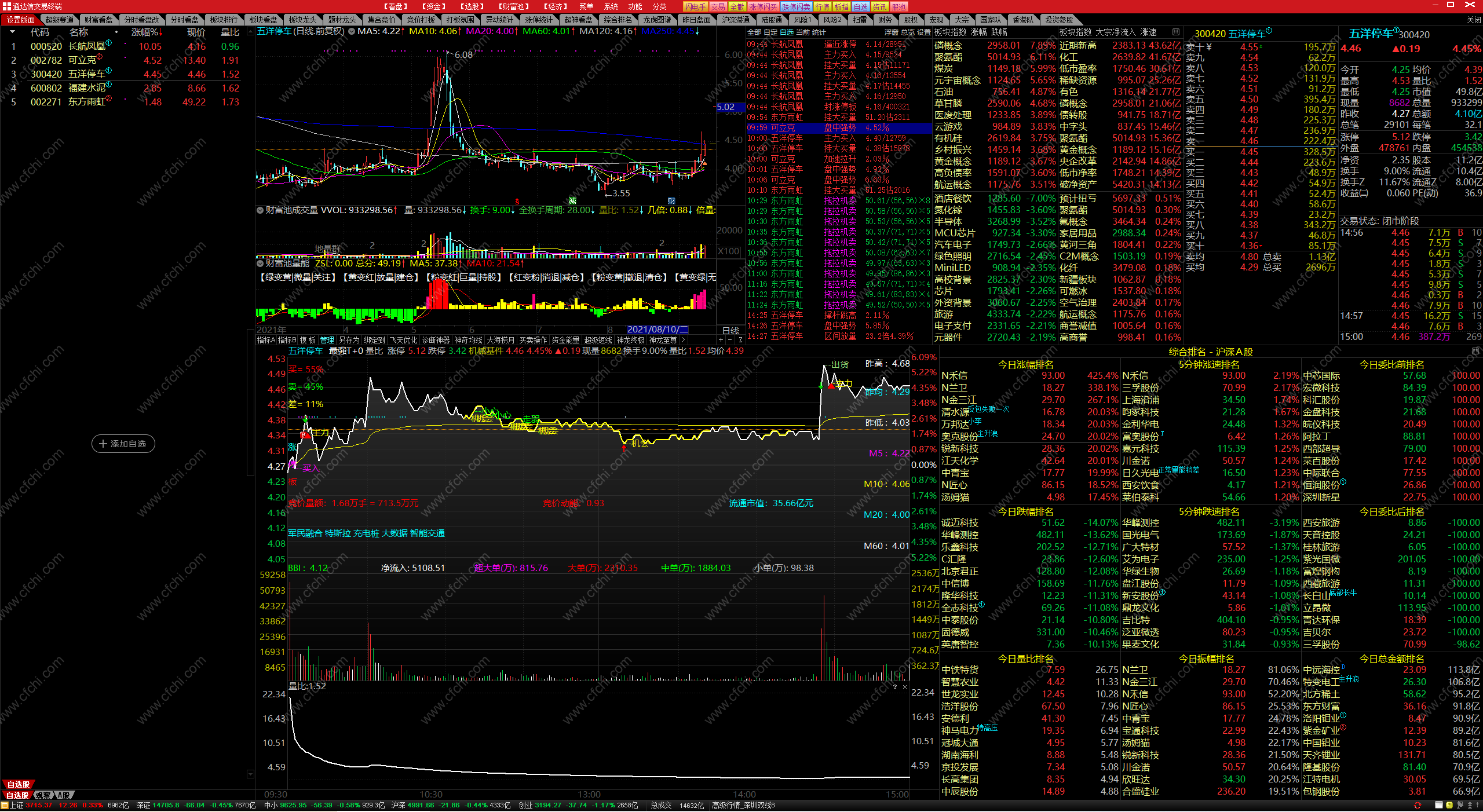Click the 关闭 text link at top right
This screenshot has width=1483, height=812.
pos(1474,20)
